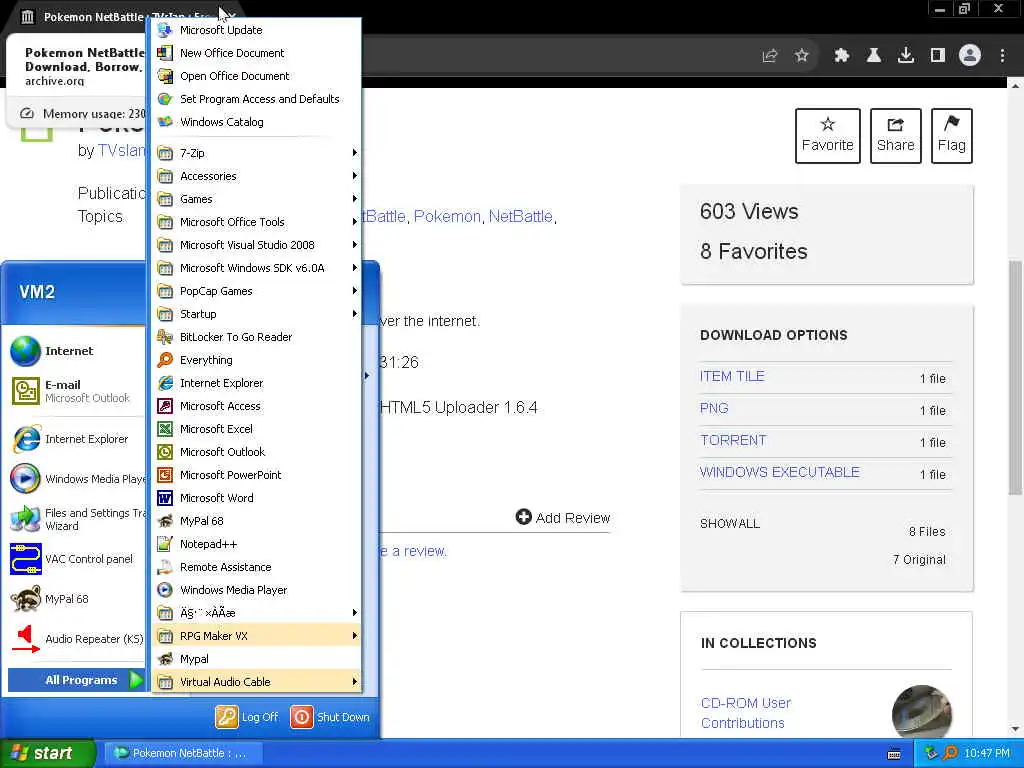Expand PopCap Games folder

pos(257,291)
